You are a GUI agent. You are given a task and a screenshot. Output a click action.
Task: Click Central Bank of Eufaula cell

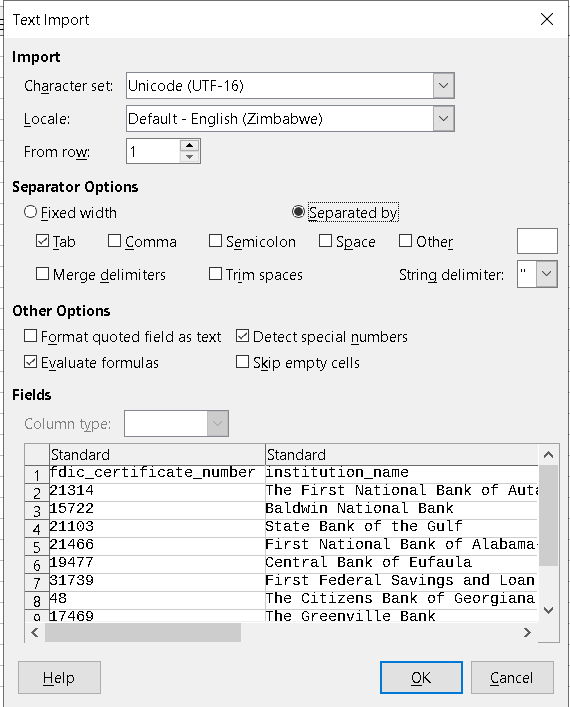401,563
